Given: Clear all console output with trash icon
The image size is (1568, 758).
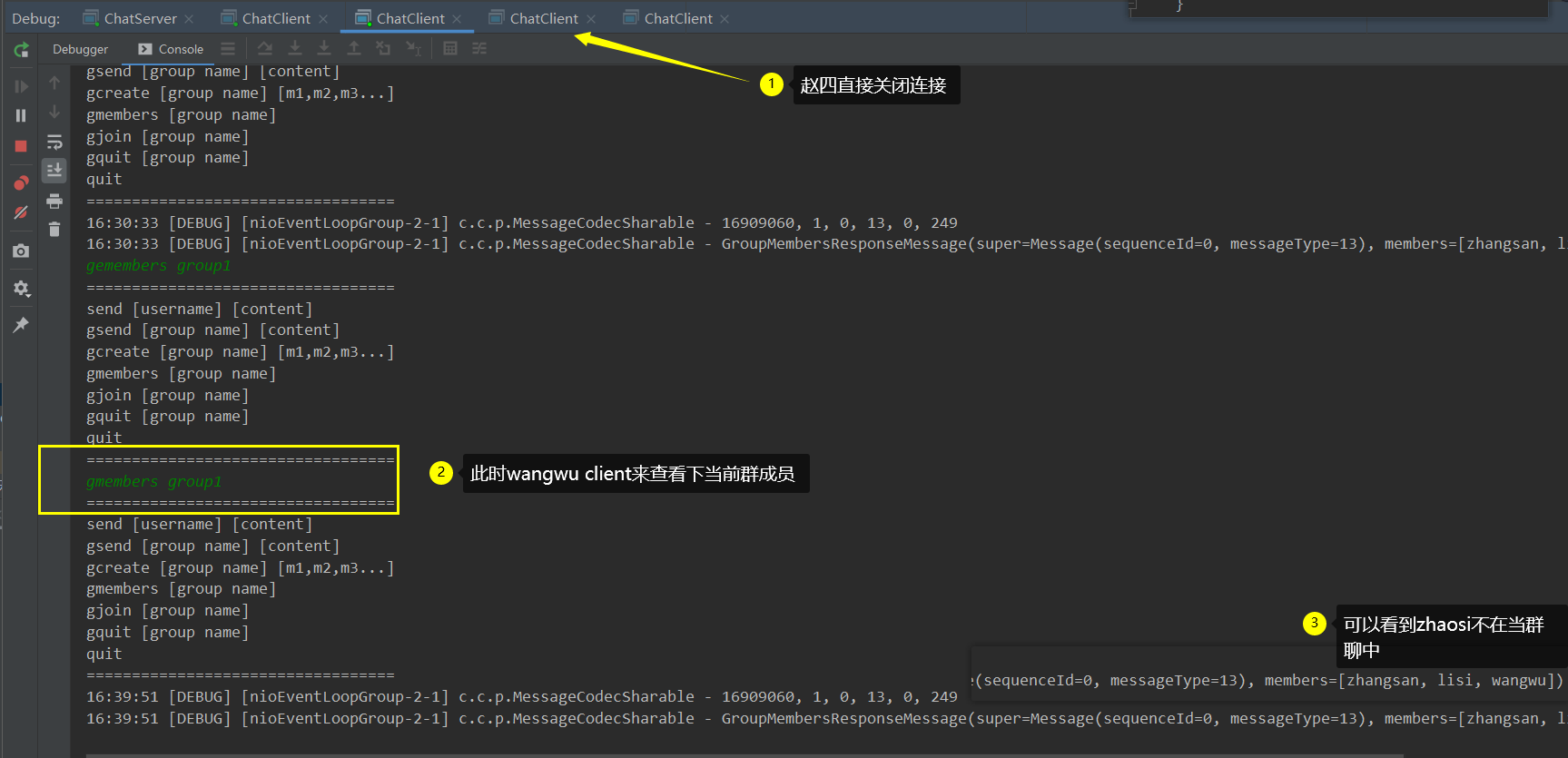Looking at the screenshot, I should 54,230.
